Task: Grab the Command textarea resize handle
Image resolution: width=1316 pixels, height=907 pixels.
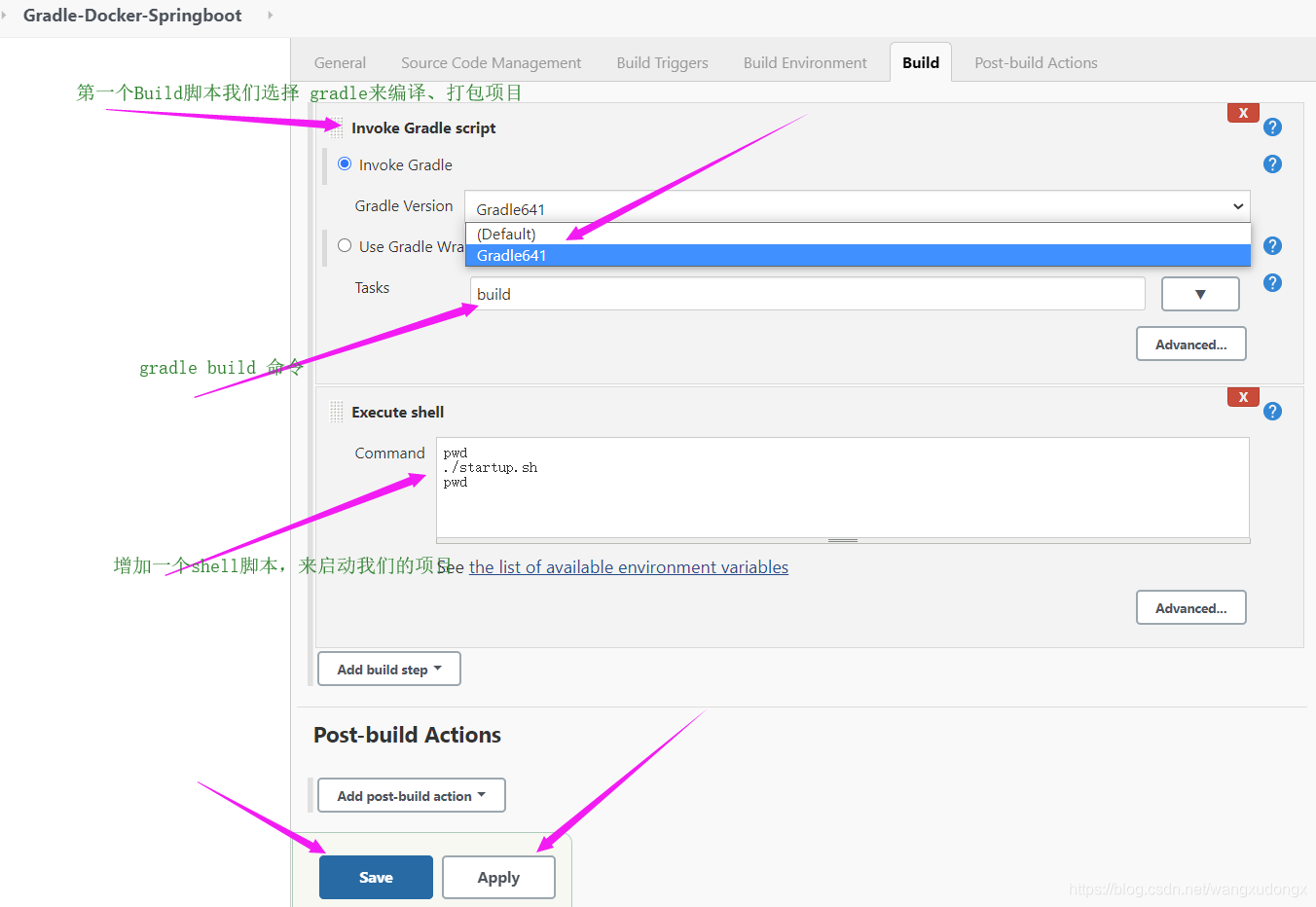Action: pyautogui.click(x=843, y=540)
